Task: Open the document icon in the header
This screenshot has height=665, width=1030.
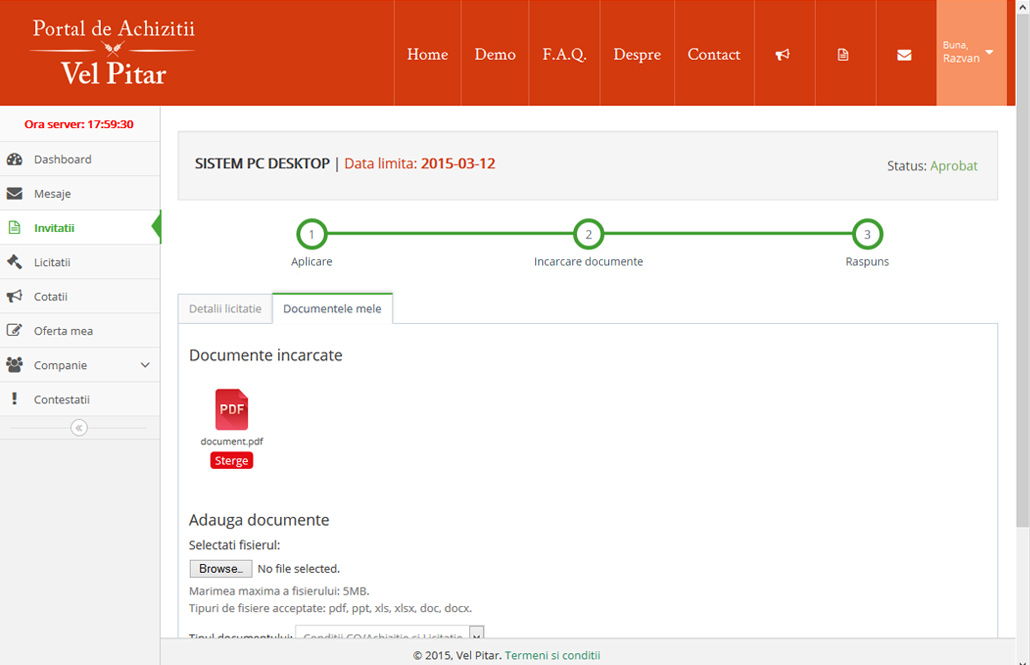Action: (843, 55)
